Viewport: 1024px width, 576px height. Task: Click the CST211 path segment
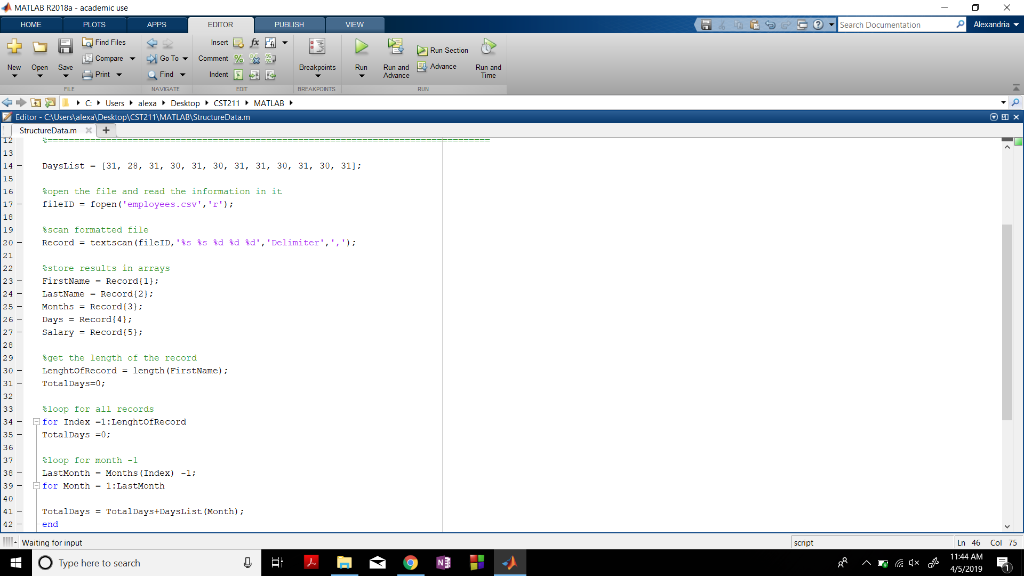(x=227, y=103)
